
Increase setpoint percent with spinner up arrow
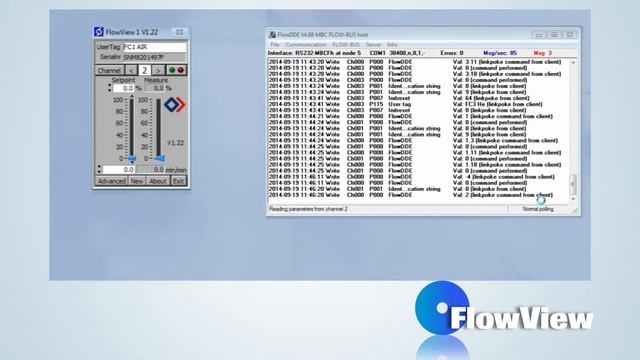[x=109, y=86]
